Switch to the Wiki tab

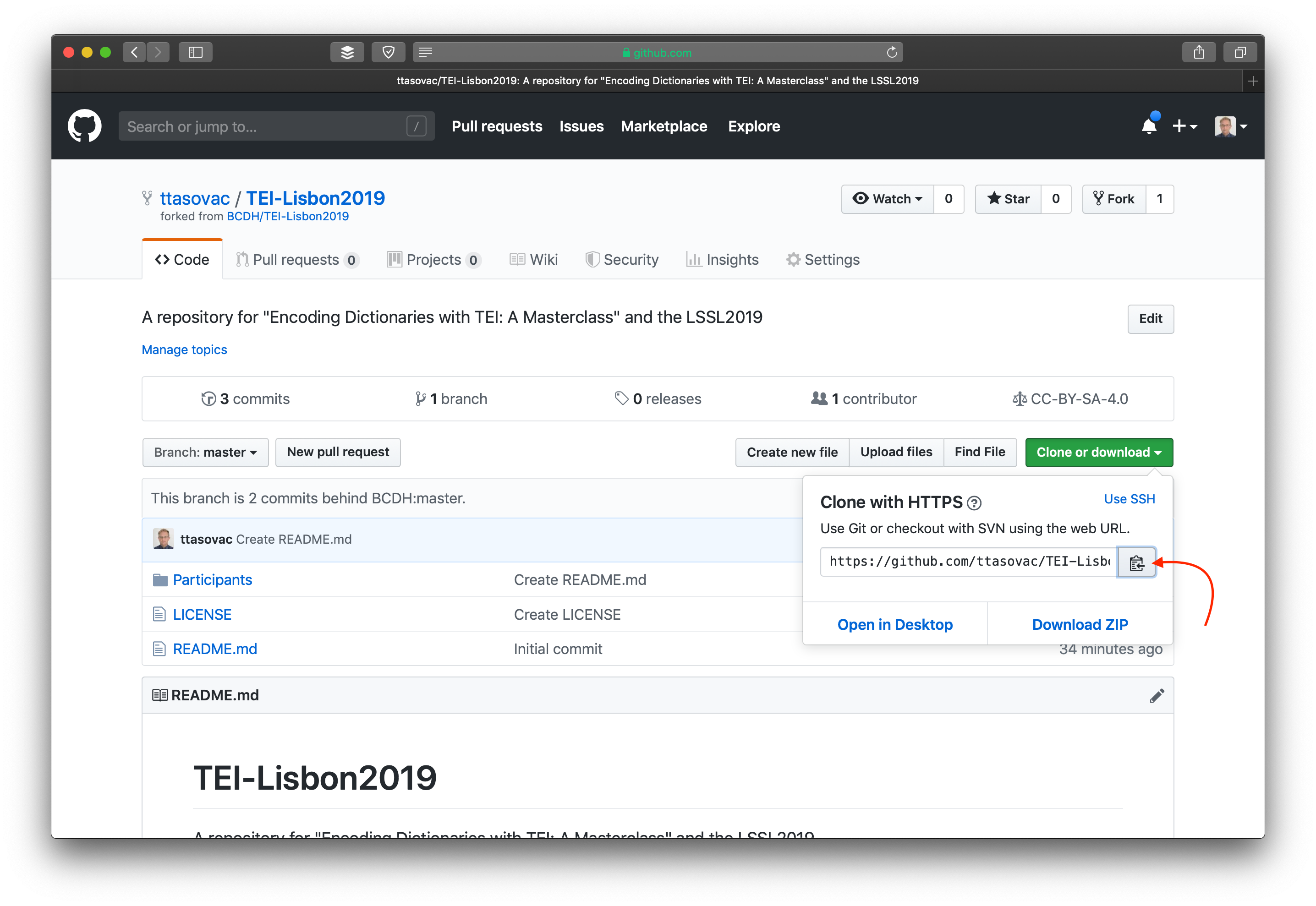coord(533,260)
